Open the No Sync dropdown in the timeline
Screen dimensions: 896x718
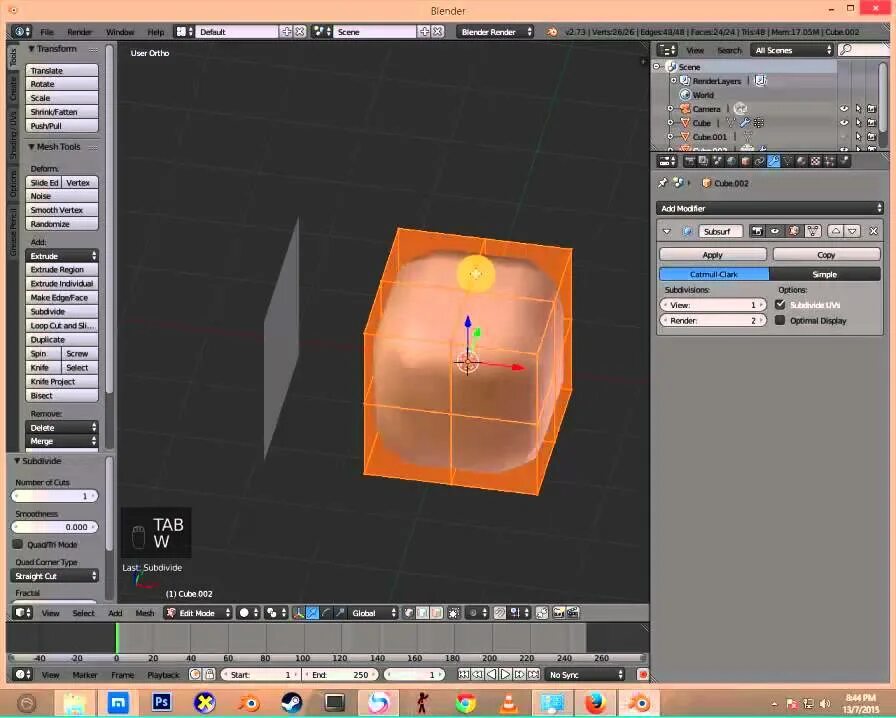pyautogui.click(x=585, y=675)
